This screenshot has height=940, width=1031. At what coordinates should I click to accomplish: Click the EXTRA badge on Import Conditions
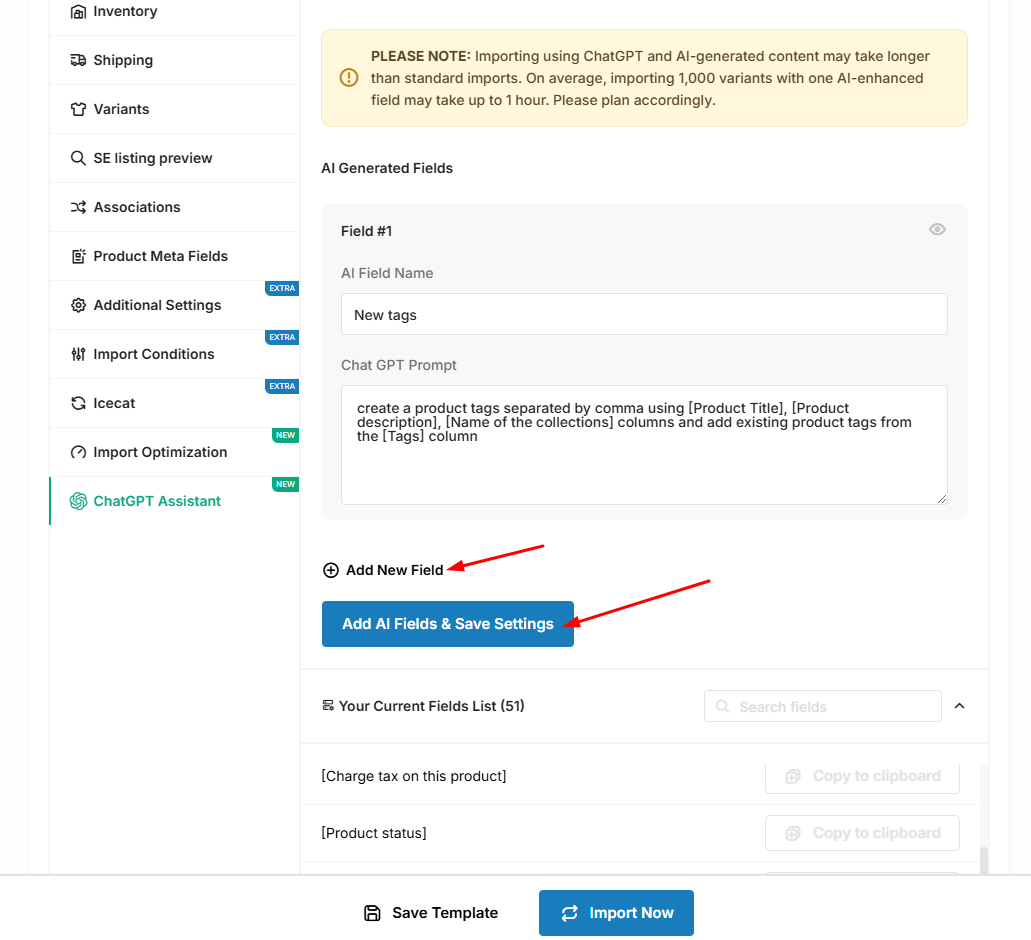tap(282, 337)
